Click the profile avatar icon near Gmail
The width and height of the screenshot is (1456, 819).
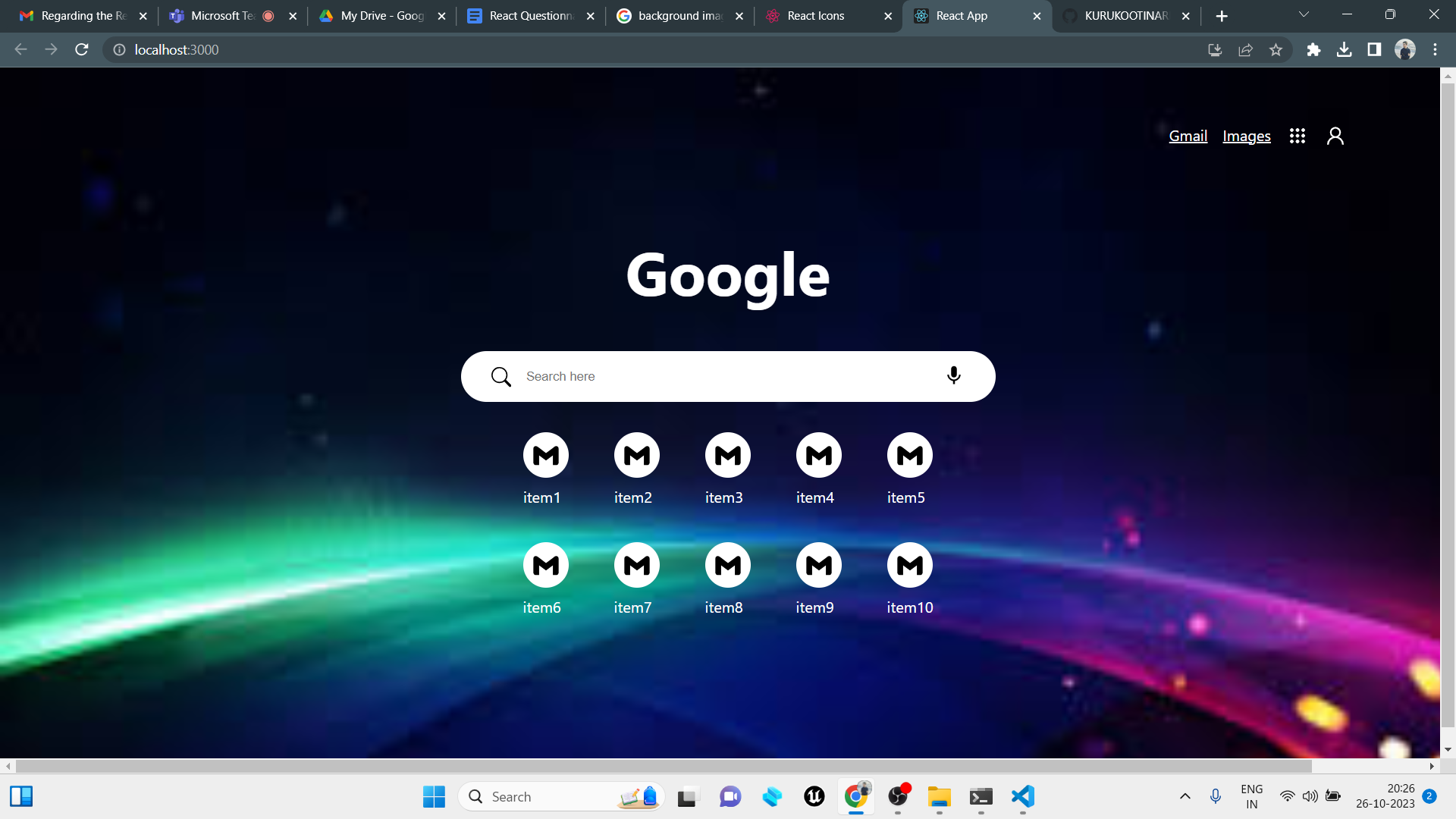[x=1335, y=136]
